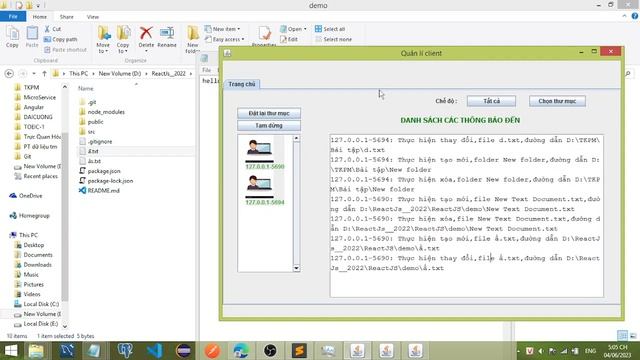Click the Copy icon in Explorer ribbon

coord(12,34)
